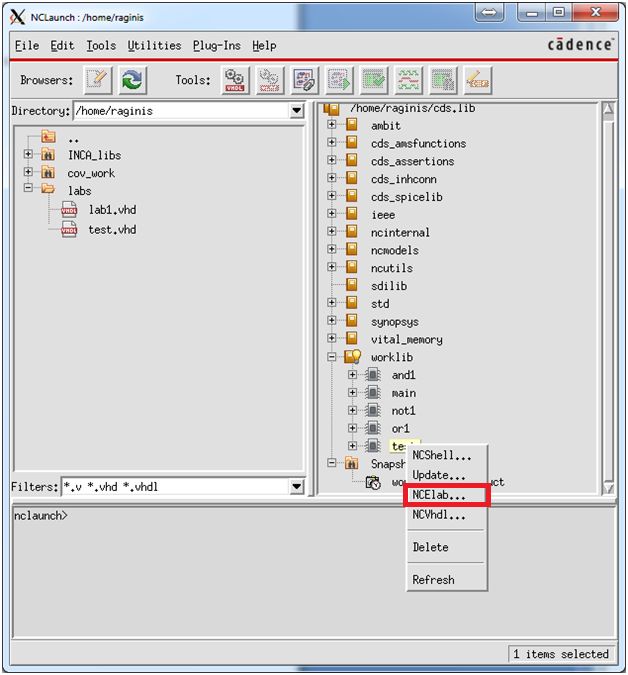Expand the INCA_libs folder
The height and width of the screenshot is (675, 628).
point(28,154)
